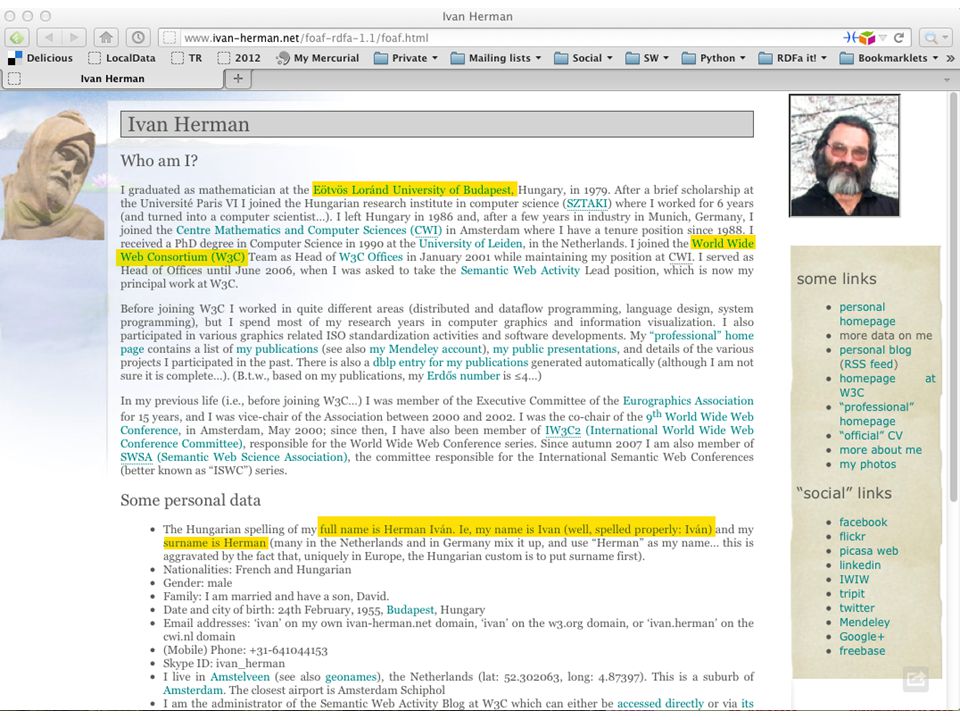Open the Amstelveen link
The image size is (960, 720).
pyautogui.click(x=239, y=677)
